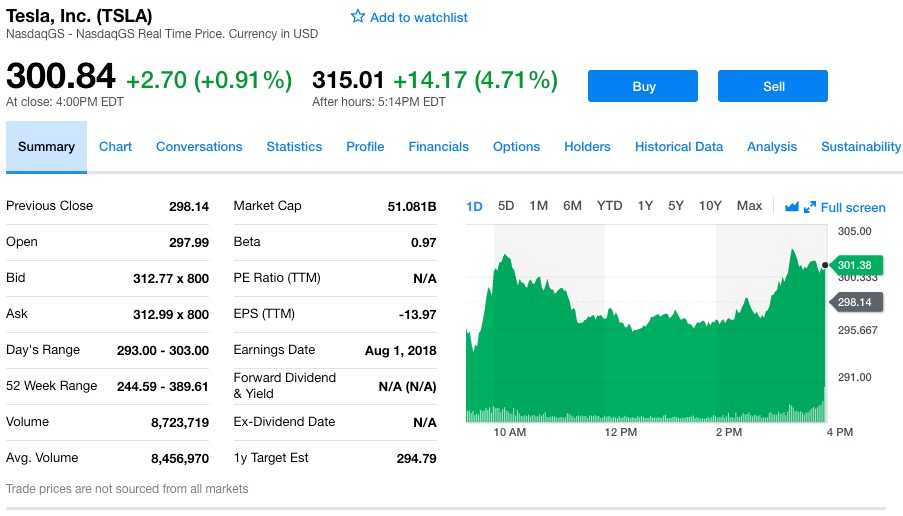Set chart range to Max

pyautogui.click(x=749, y=206)
